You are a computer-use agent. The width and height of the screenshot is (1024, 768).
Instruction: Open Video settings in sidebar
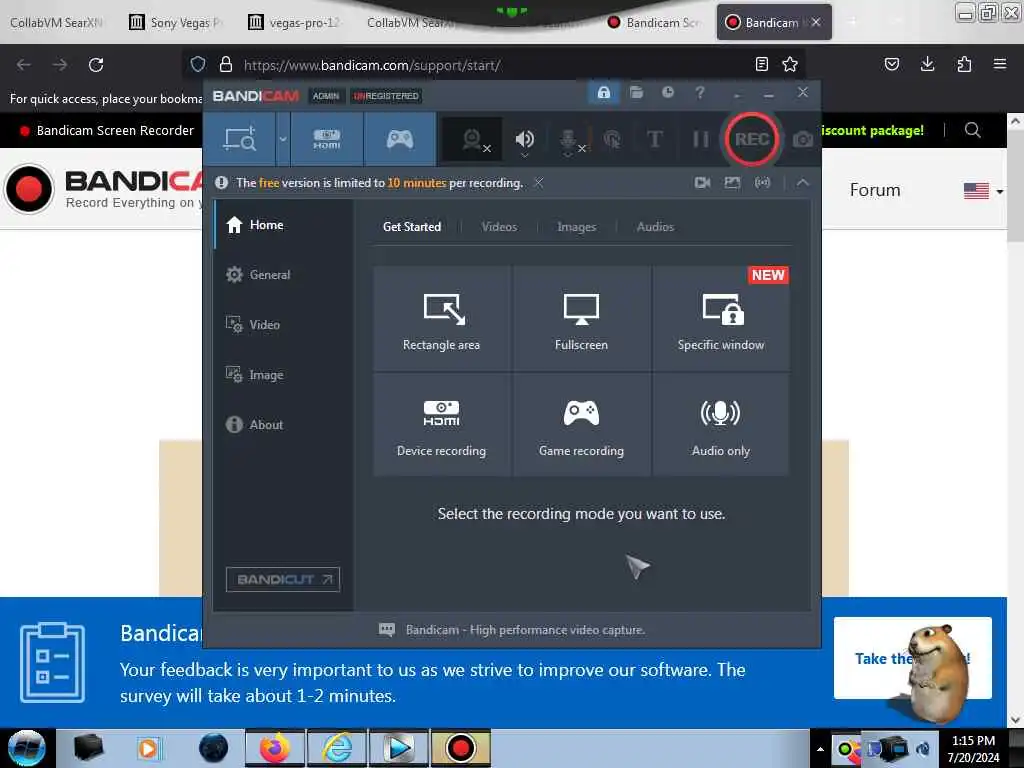click(x=283, y=325)
